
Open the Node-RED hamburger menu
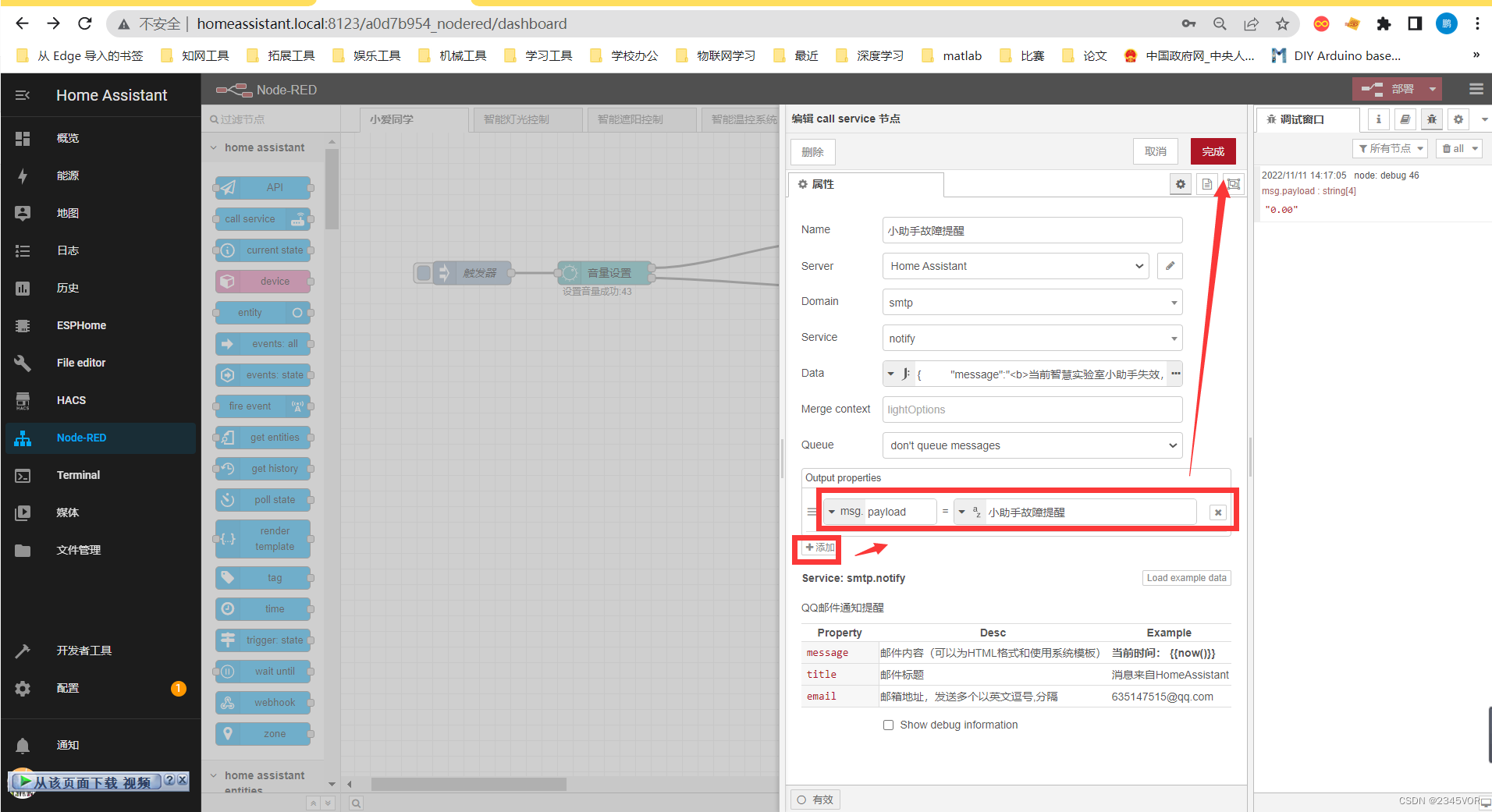coord(1476,89)
